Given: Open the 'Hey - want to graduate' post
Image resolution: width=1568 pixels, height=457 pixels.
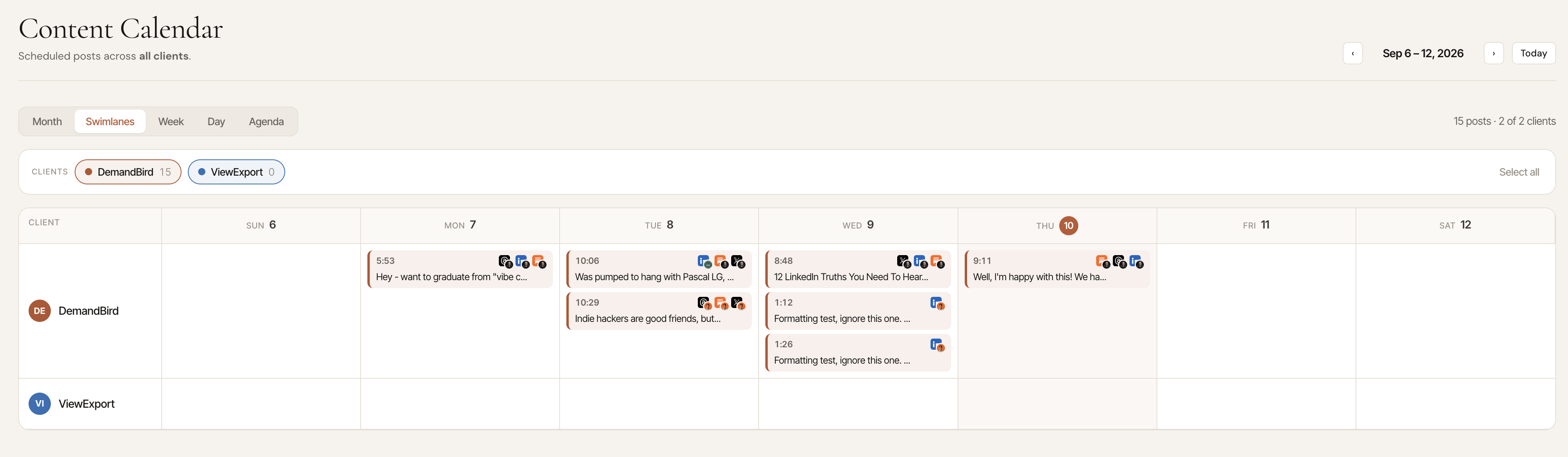Looking at the screenshot, I should 460,269.
